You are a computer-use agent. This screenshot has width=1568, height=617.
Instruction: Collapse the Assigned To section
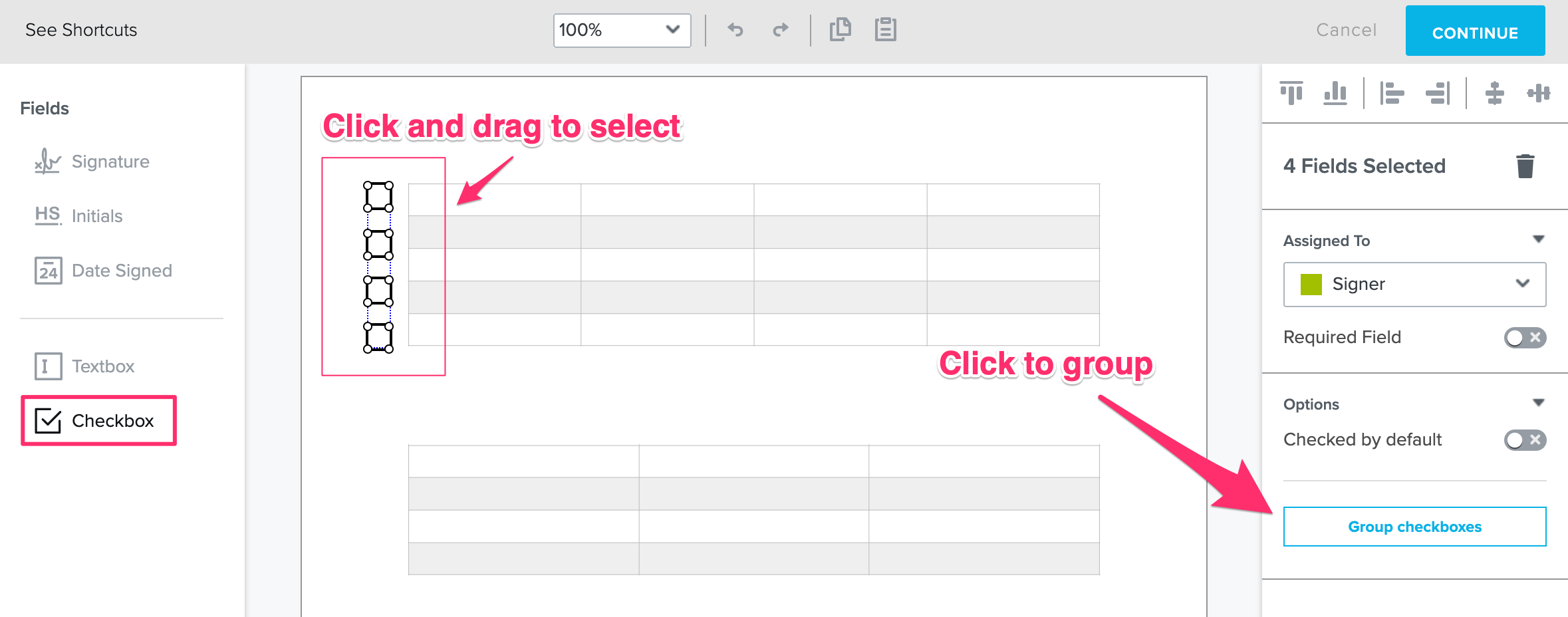point(1538,239)
